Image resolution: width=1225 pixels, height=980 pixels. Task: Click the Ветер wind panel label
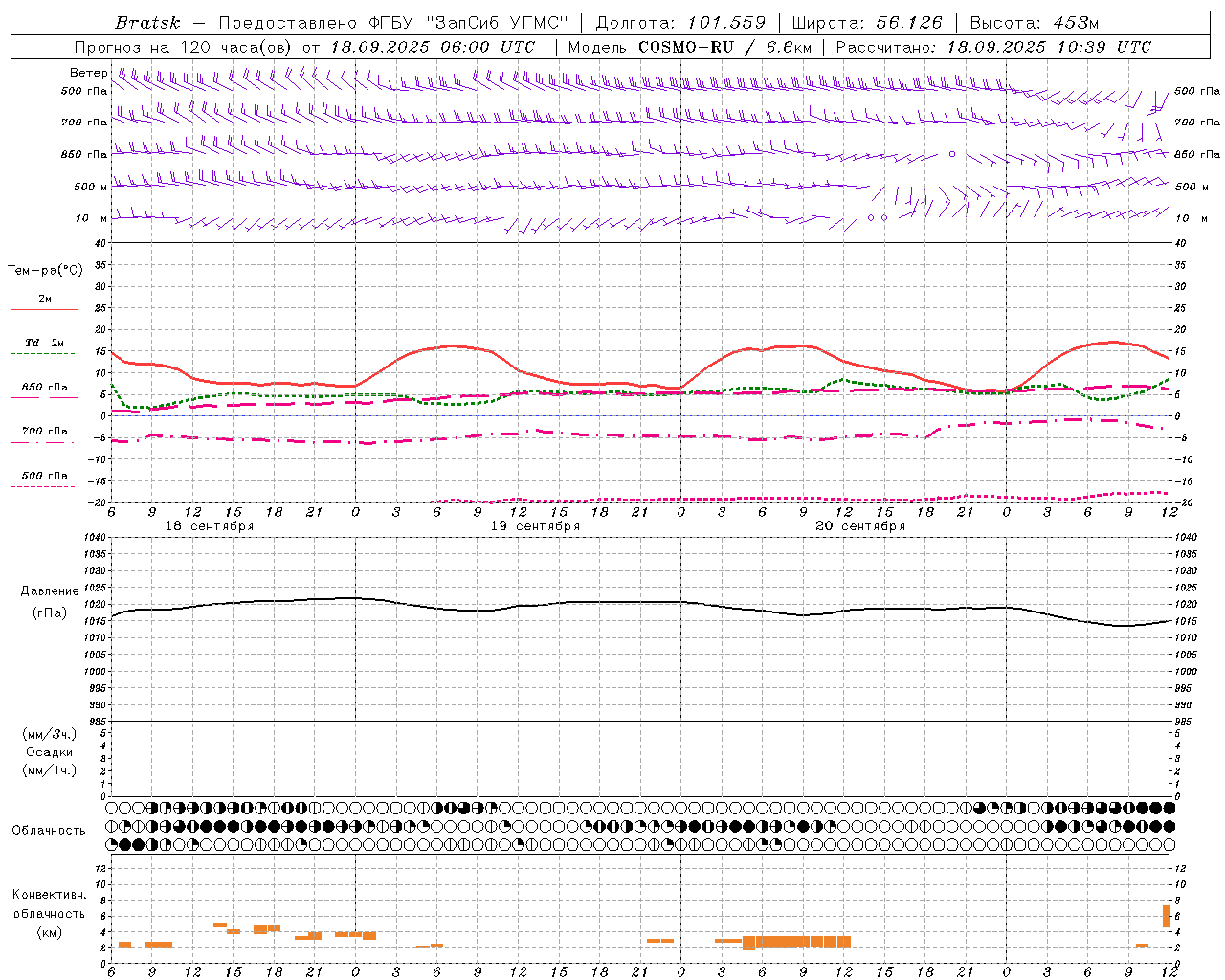(x=88, y=73)
